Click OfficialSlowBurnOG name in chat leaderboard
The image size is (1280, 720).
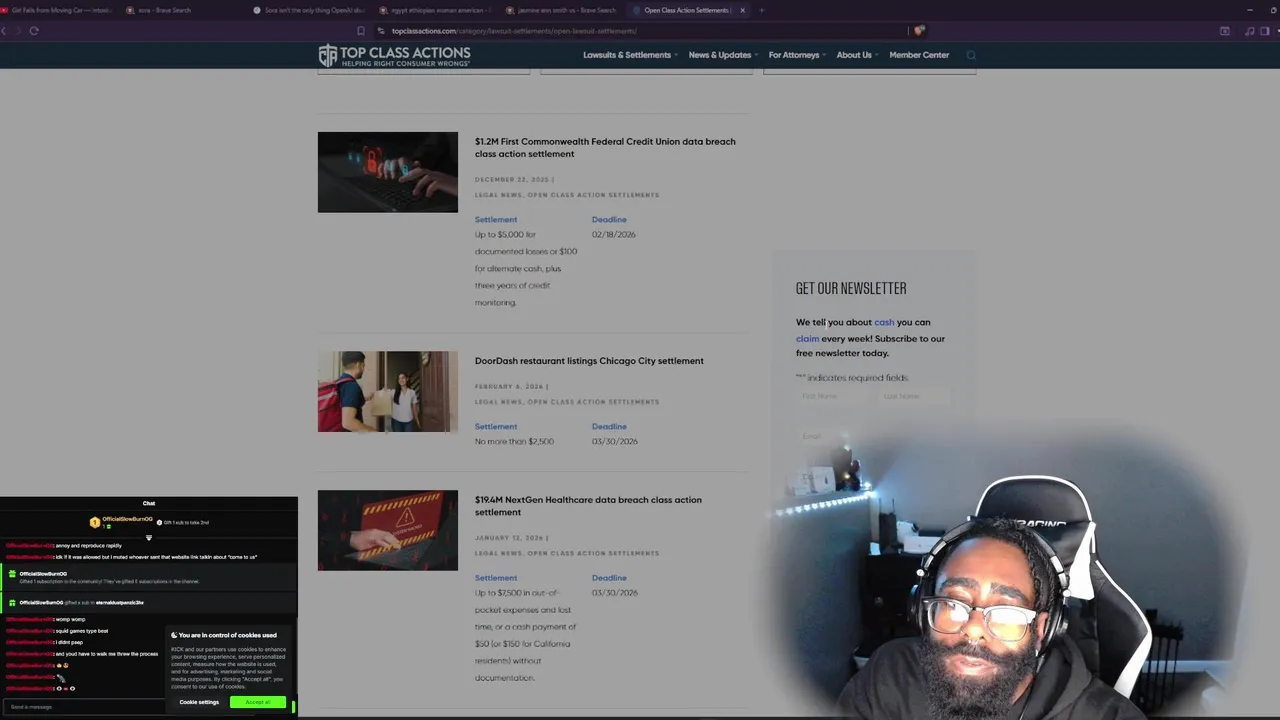(x=128, y=519)
